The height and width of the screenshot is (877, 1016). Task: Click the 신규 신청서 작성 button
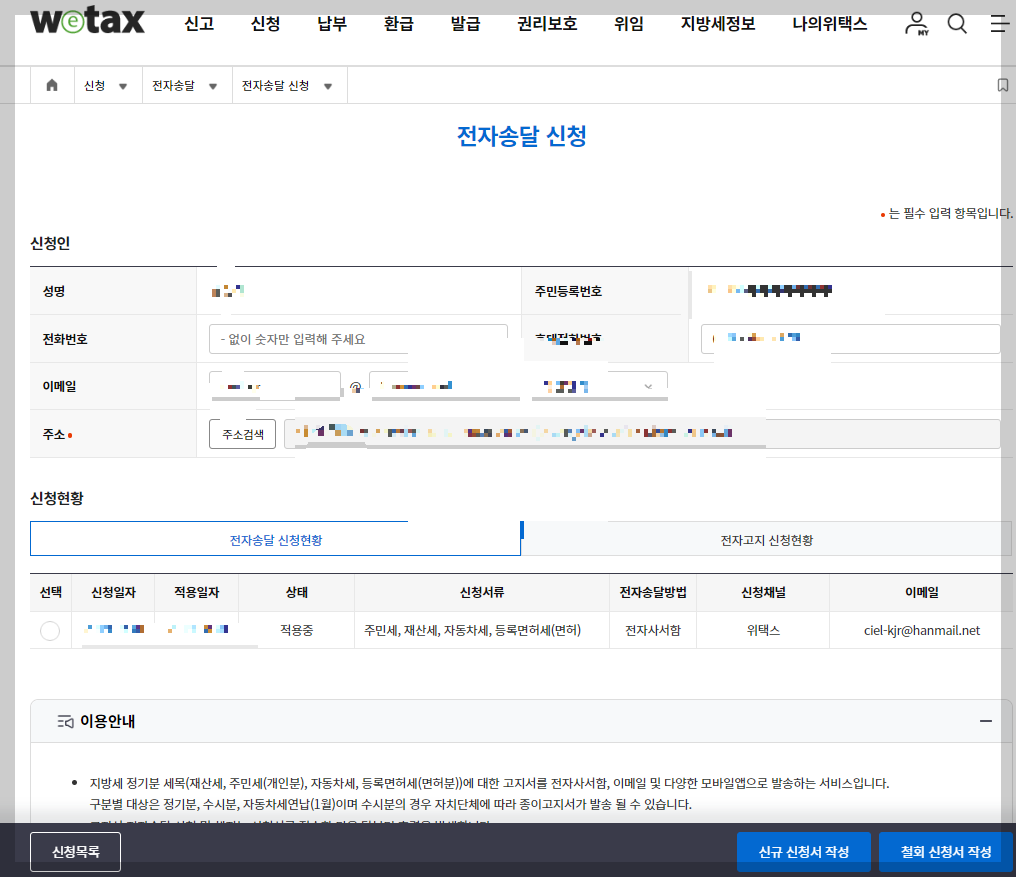pyautogui.click(x=804, y=851)
